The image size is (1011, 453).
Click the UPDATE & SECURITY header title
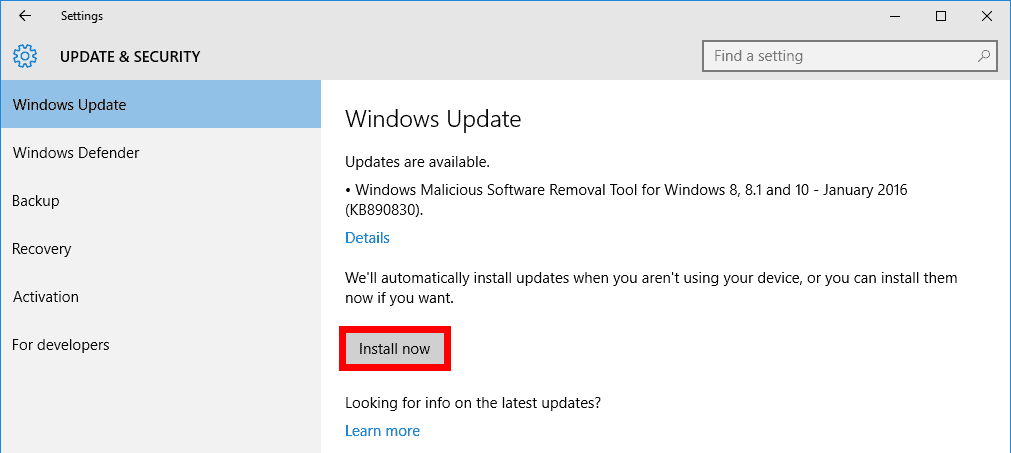coord(130,57)
